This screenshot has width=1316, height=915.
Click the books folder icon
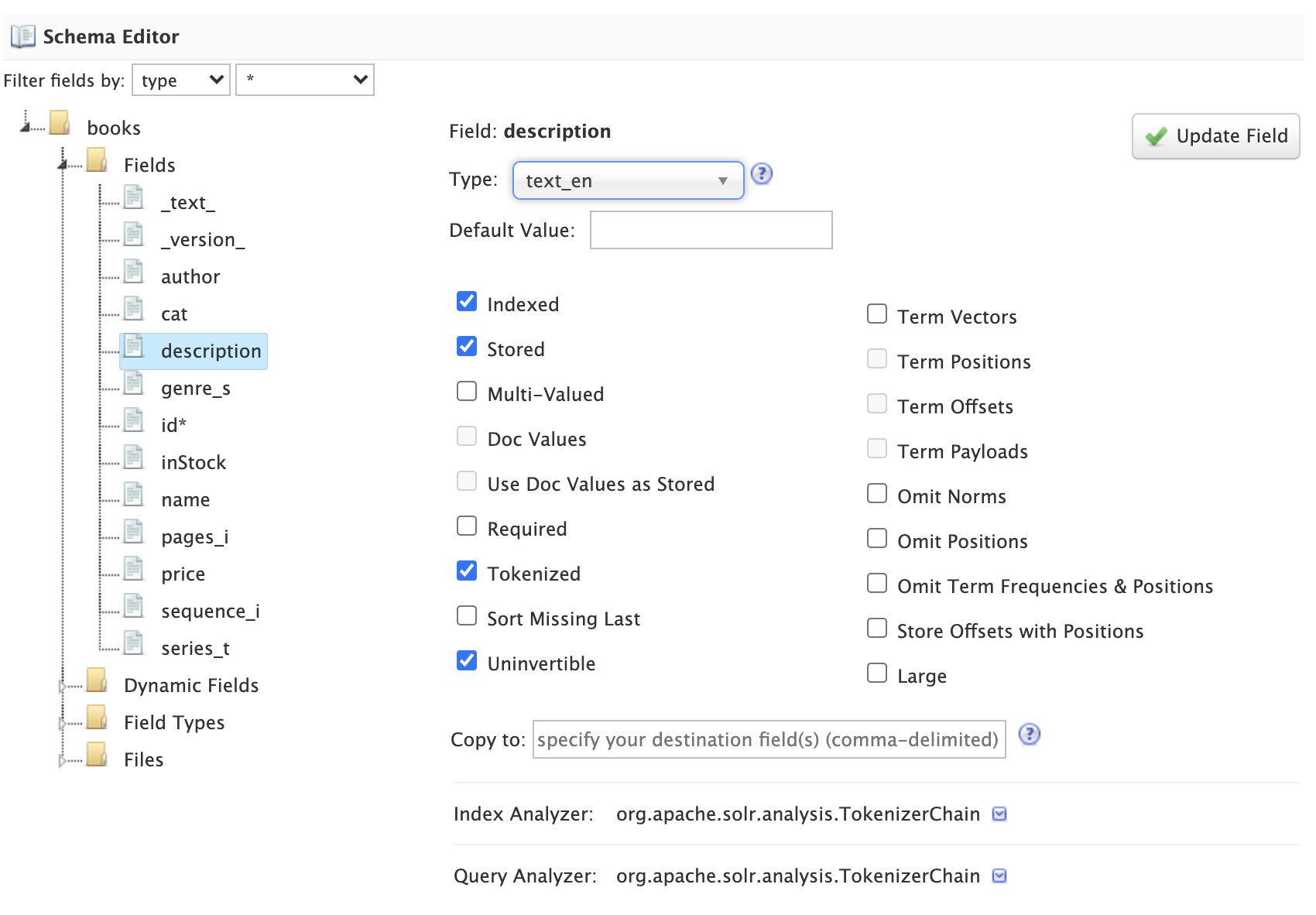[x=60, y=124]
